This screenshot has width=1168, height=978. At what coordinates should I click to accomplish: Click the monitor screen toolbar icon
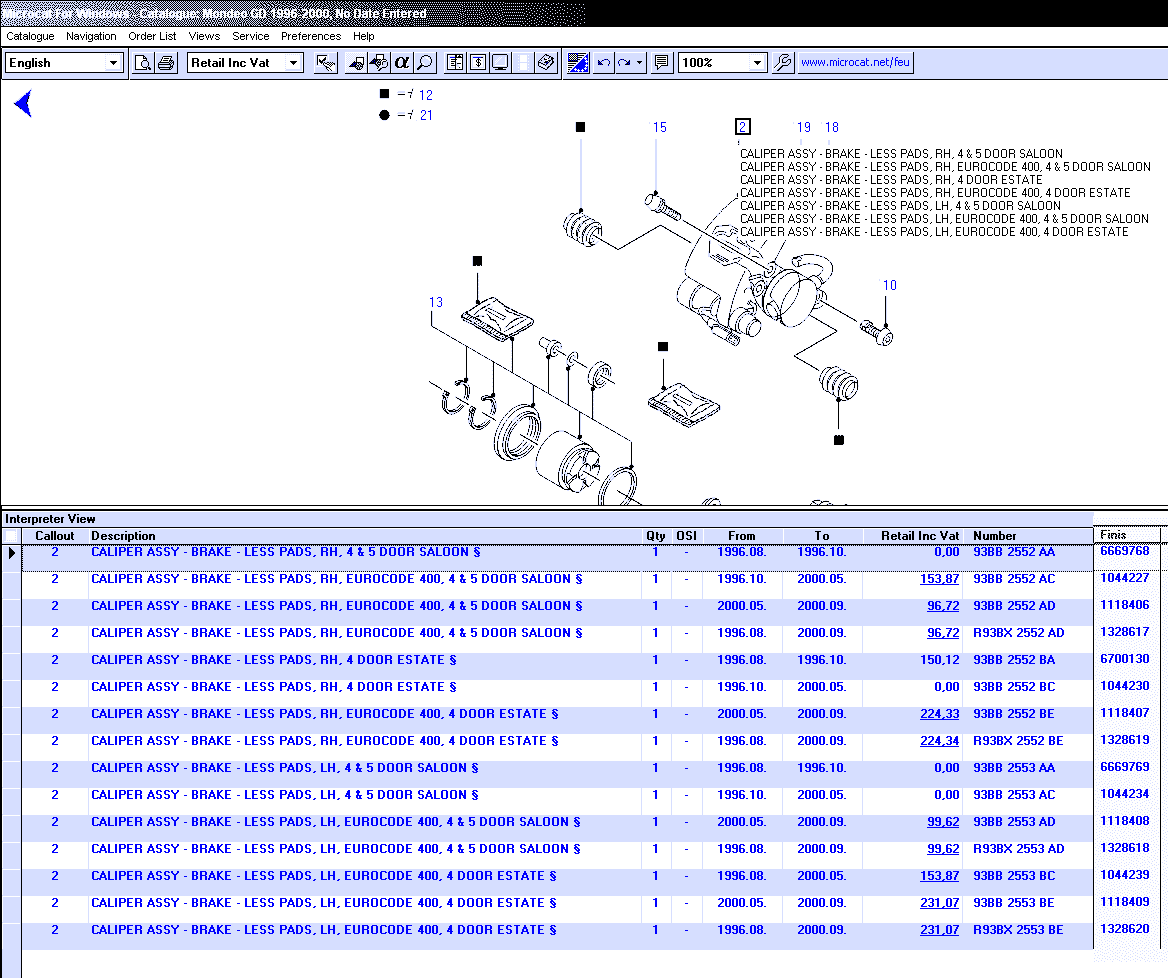coord(500,63)
